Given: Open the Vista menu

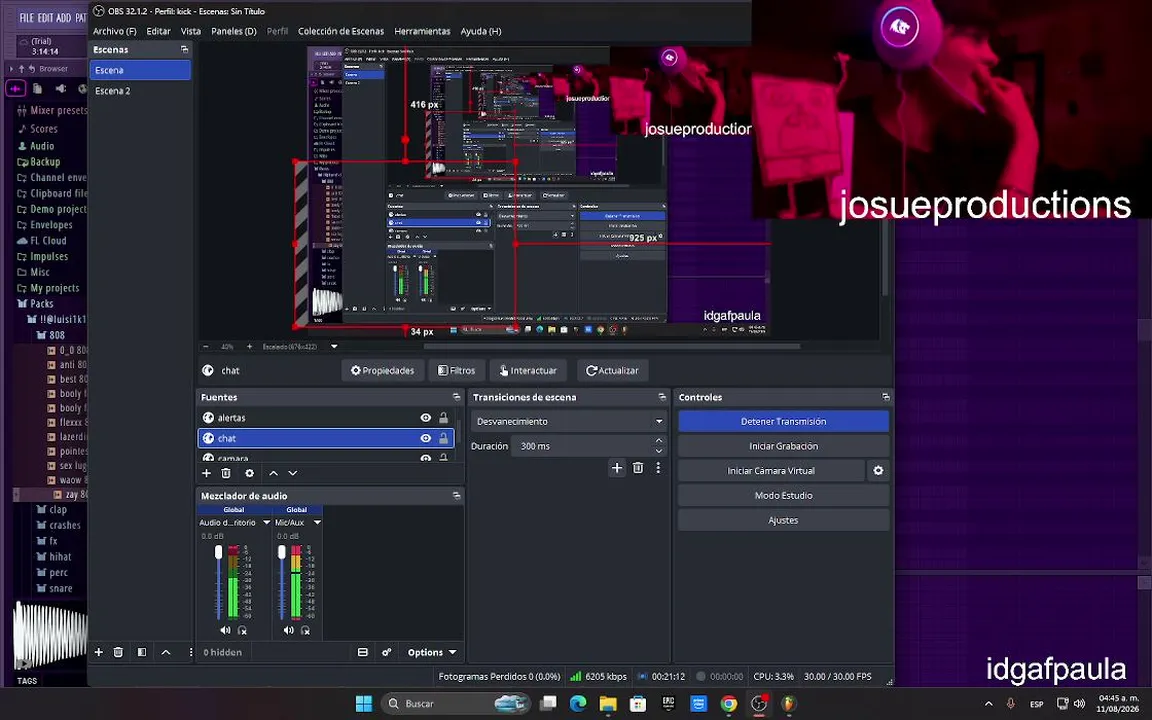Looking at the screenshot, I should pos(190,31).
